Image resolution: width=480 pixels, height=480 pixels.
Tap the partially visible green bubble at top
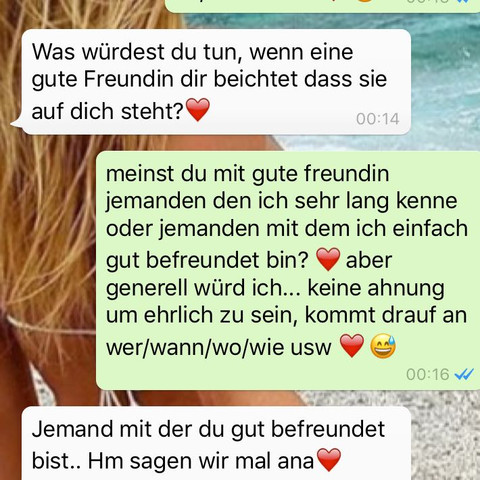click(323, 6)
